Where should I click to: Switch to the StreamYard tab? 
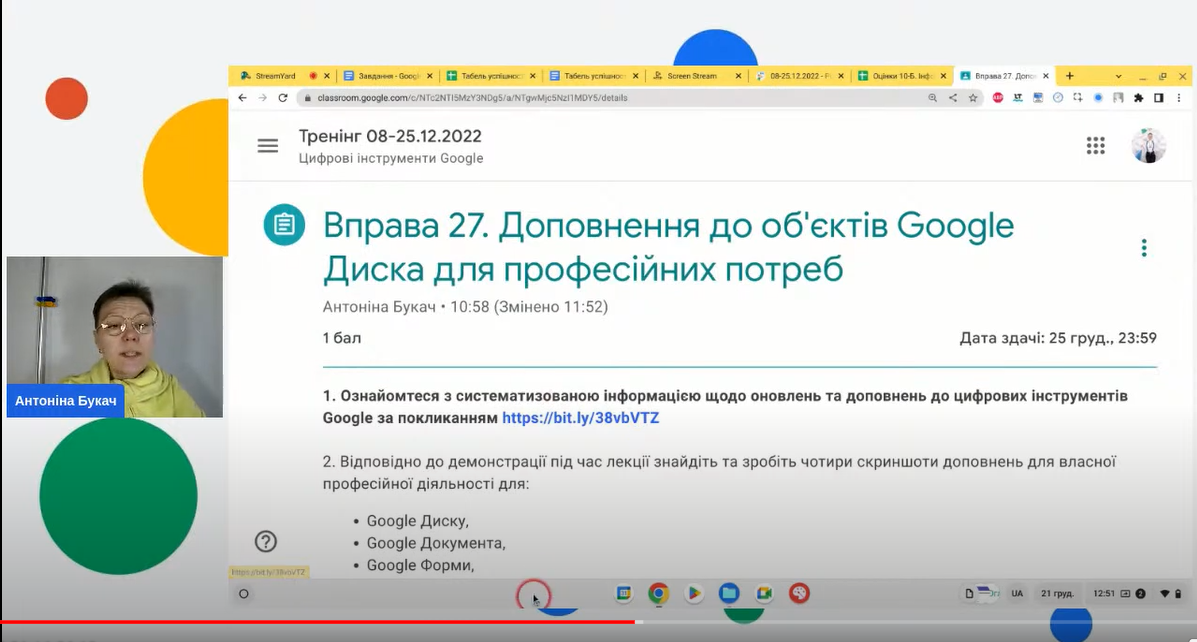(275, 76)
